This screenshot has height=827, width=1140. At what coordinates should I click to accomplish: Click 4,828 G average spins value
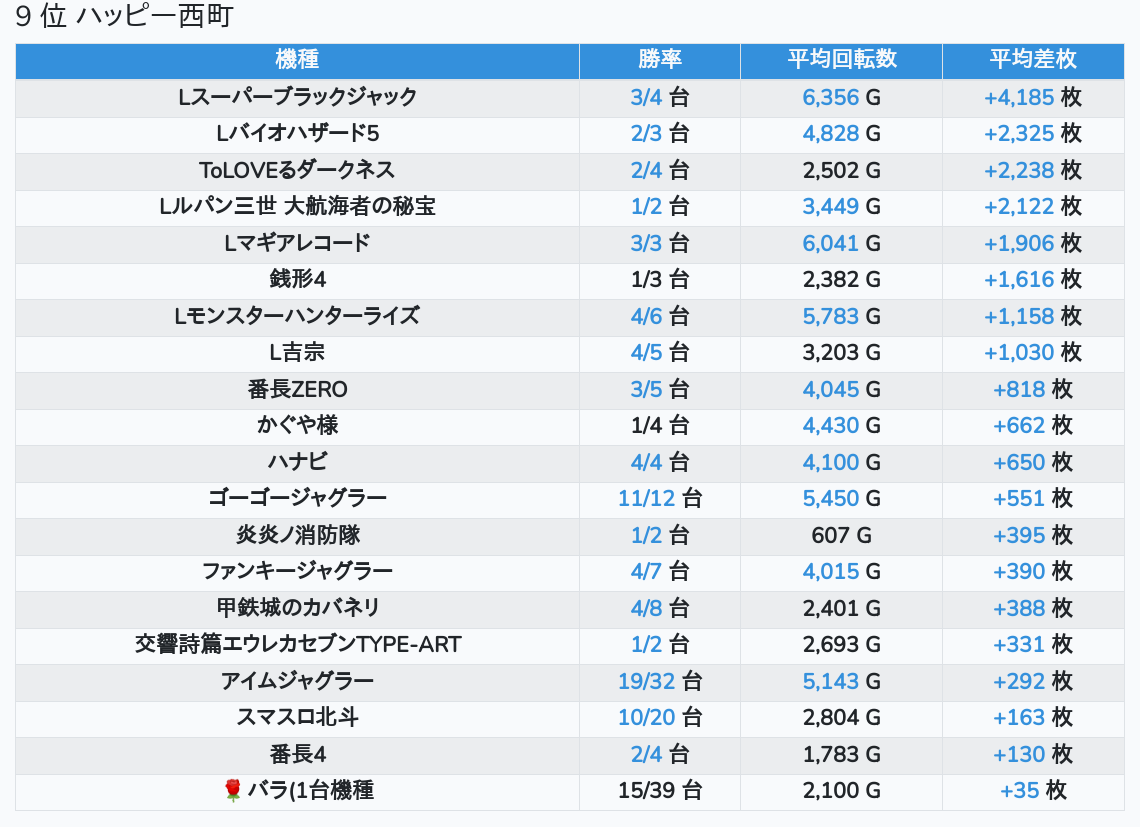pos(841,134)
